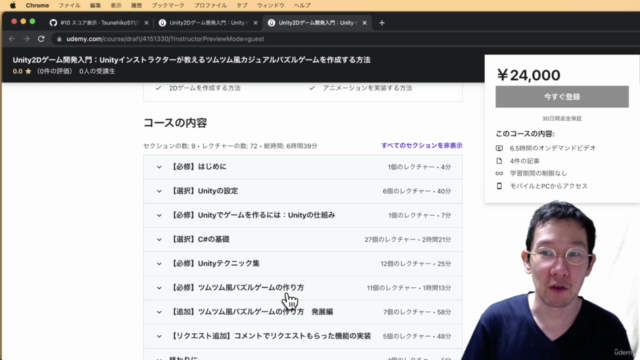Reload the current page
Screen dimensions: 640x360
[x=41, y=39]
